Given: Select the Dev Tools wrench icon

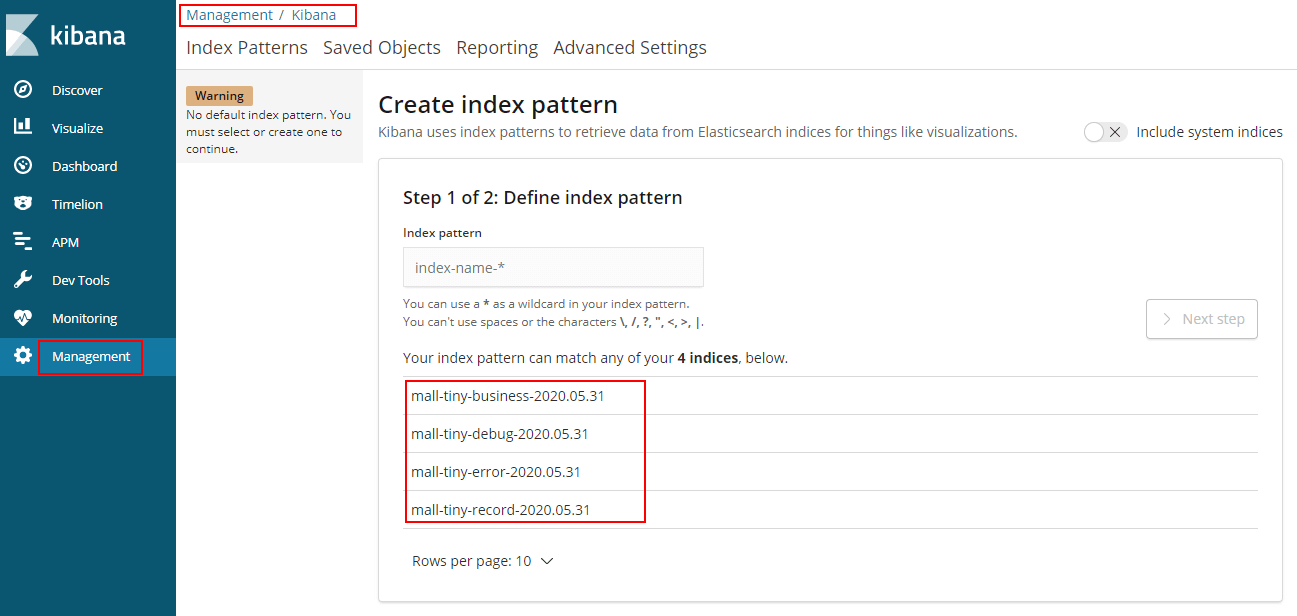Looking at the screenshot, I should [x=23, y=280].
